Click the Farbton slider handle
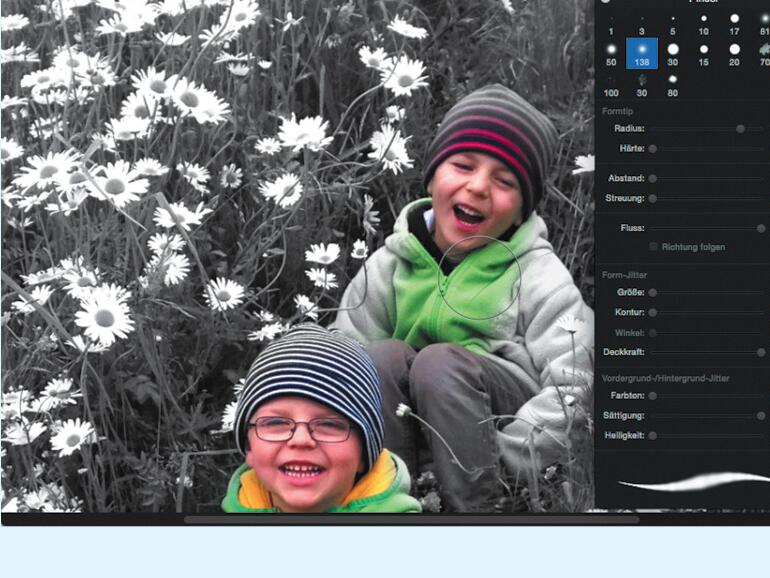The height and width of the screenshot is (578, 770). click(x=652, y=396)
